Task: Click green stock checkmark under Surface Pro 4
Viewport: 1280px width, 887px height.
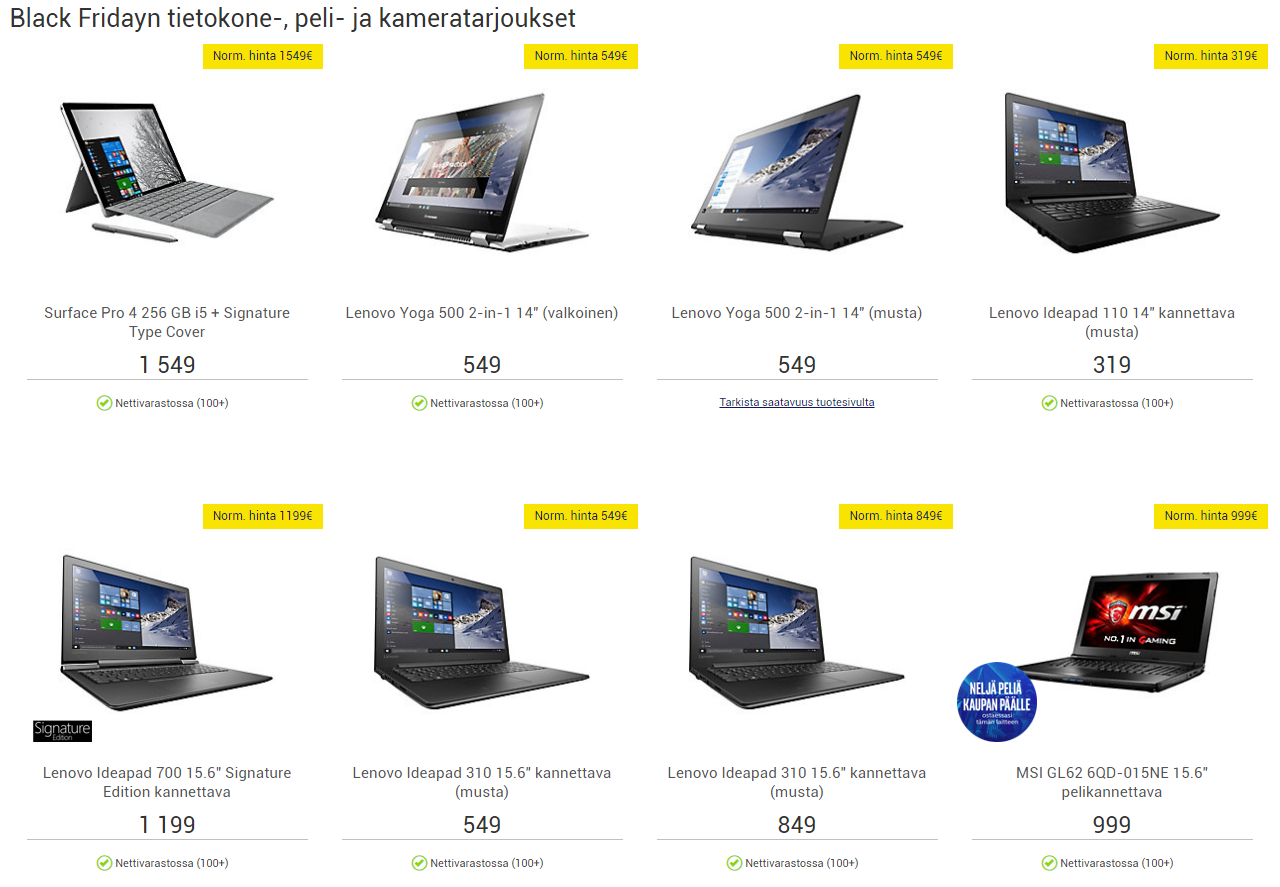Action: [104, 403]
